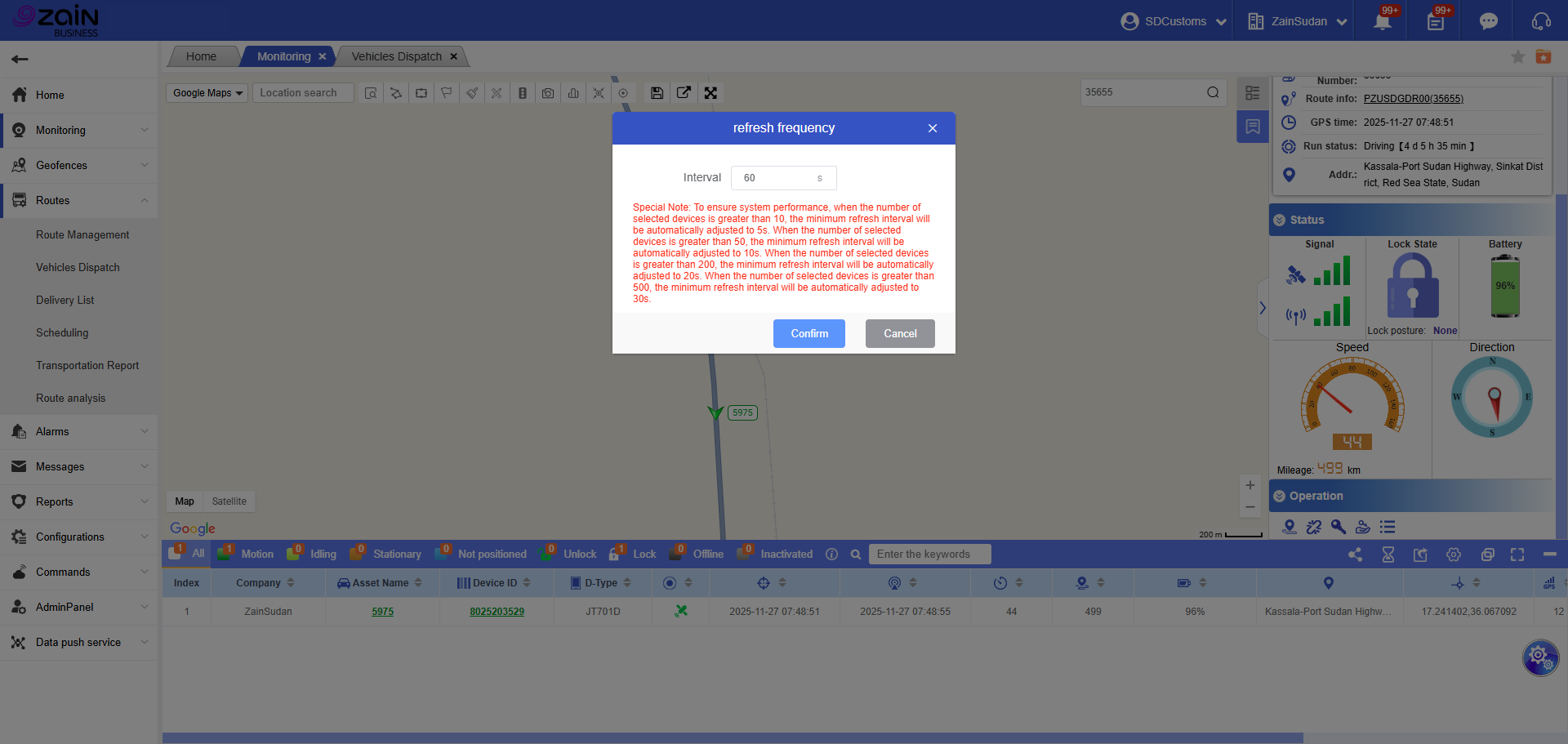Click the Confirm button
The width and height of the screenshot is (1568, 744).
808,333
